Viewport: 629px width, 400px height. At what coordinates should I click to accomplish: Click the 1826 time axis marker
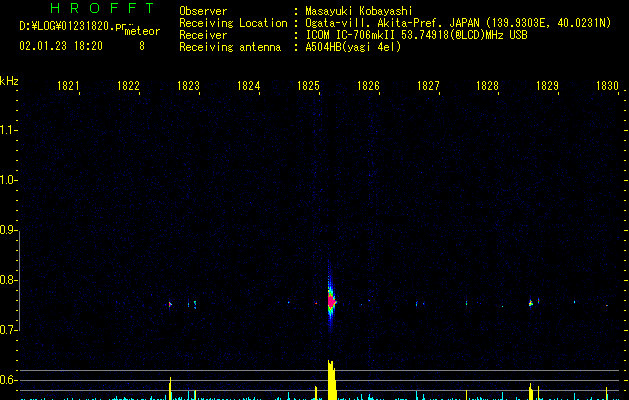point(368,86)
